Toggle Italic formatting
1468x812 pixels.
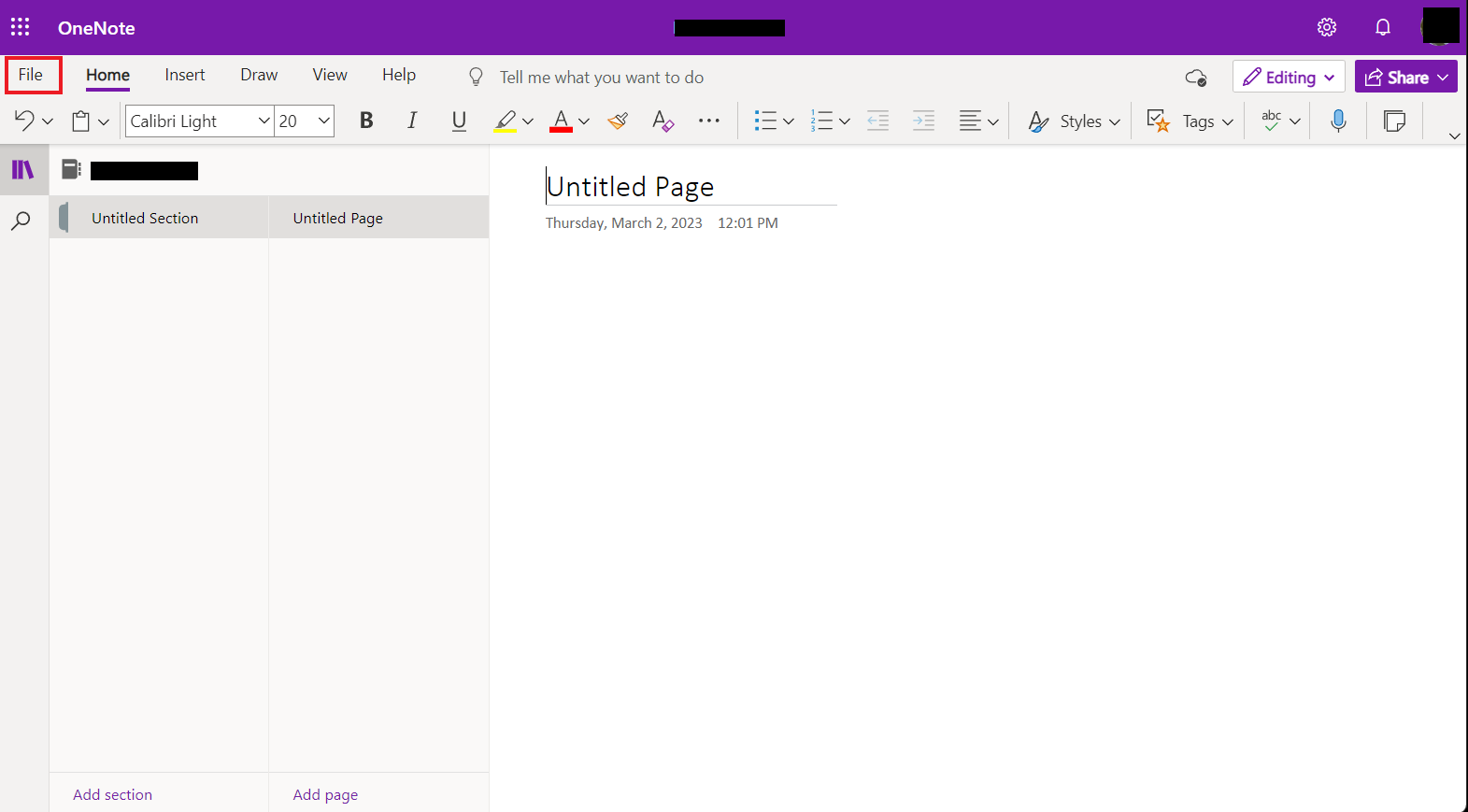point(412,121)
